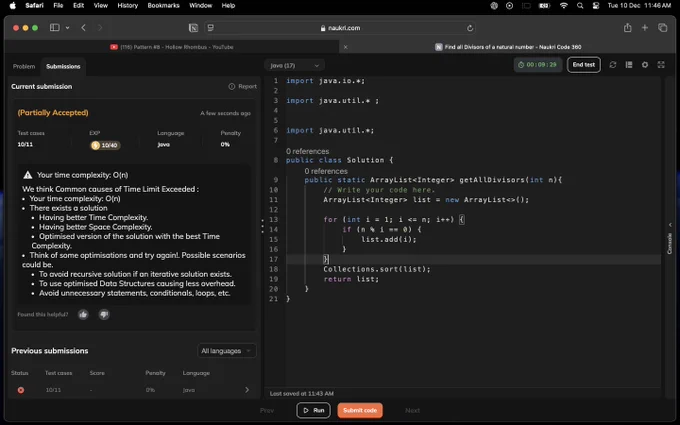The image size is (680, 425).
Task: Reset code with the refresh icon
Action: (613, 65)
